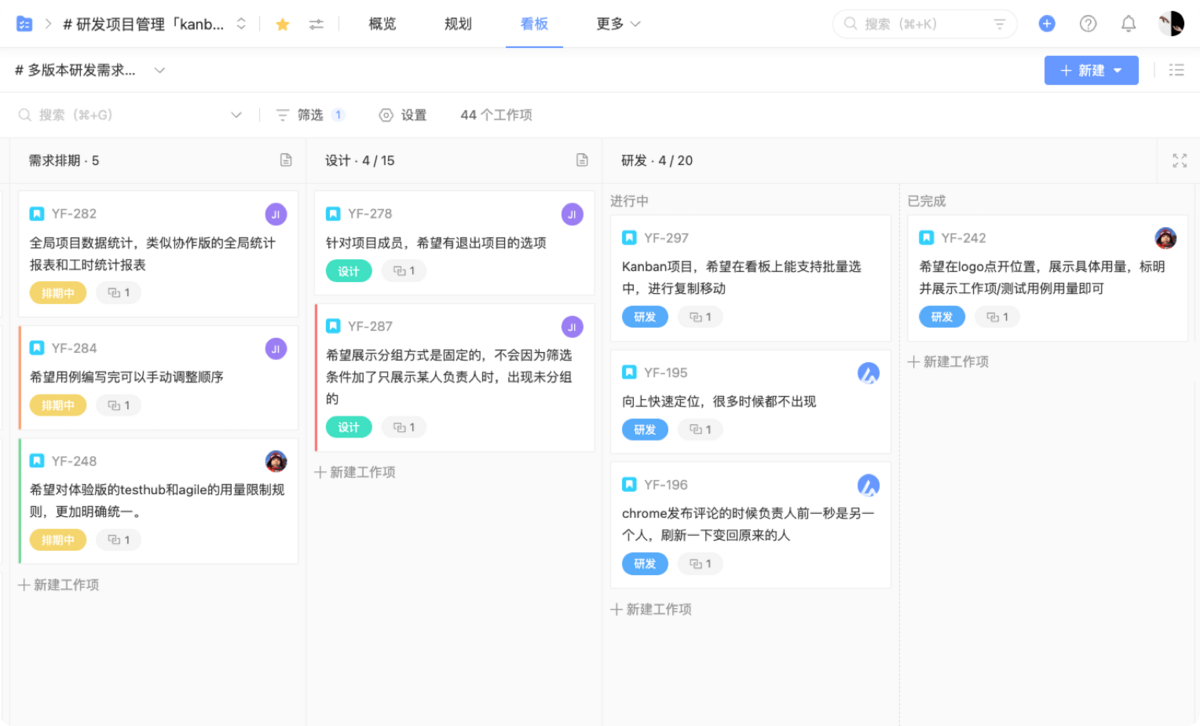This screenshot has height=726, width=1200.
Task: Switch to the 概览 tab
Action: tap(381, 23)
